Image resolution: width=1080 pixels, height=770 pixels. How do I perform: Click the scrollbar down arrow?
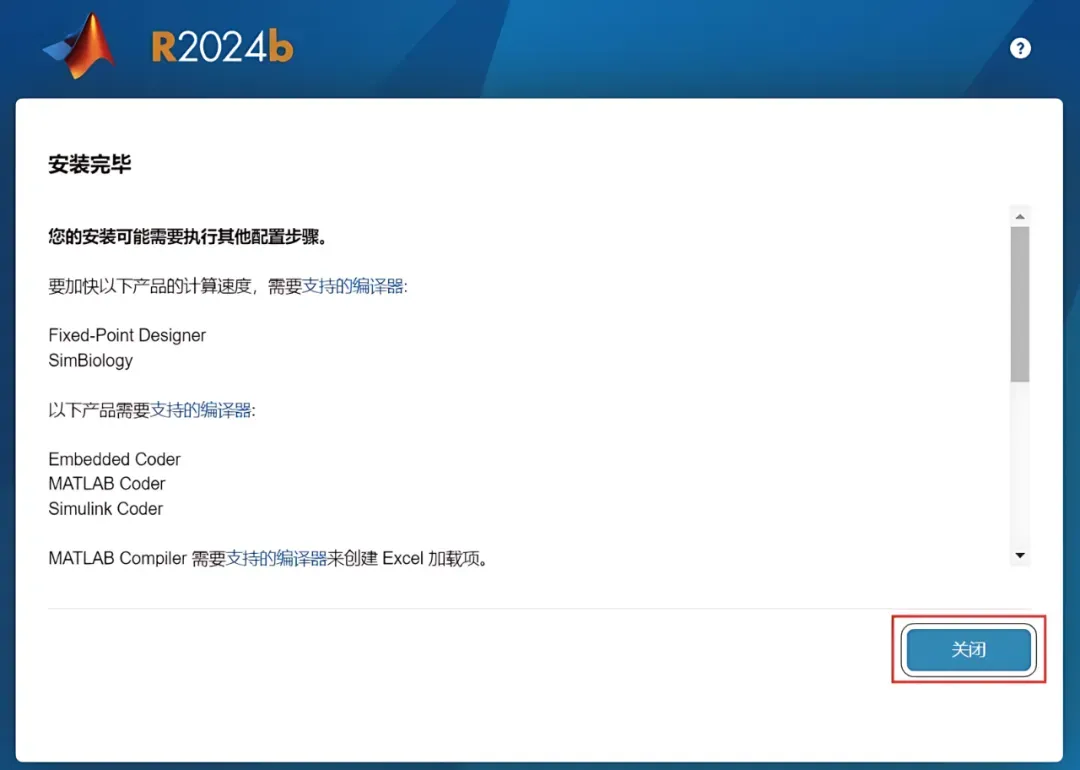coord(1020,555)
